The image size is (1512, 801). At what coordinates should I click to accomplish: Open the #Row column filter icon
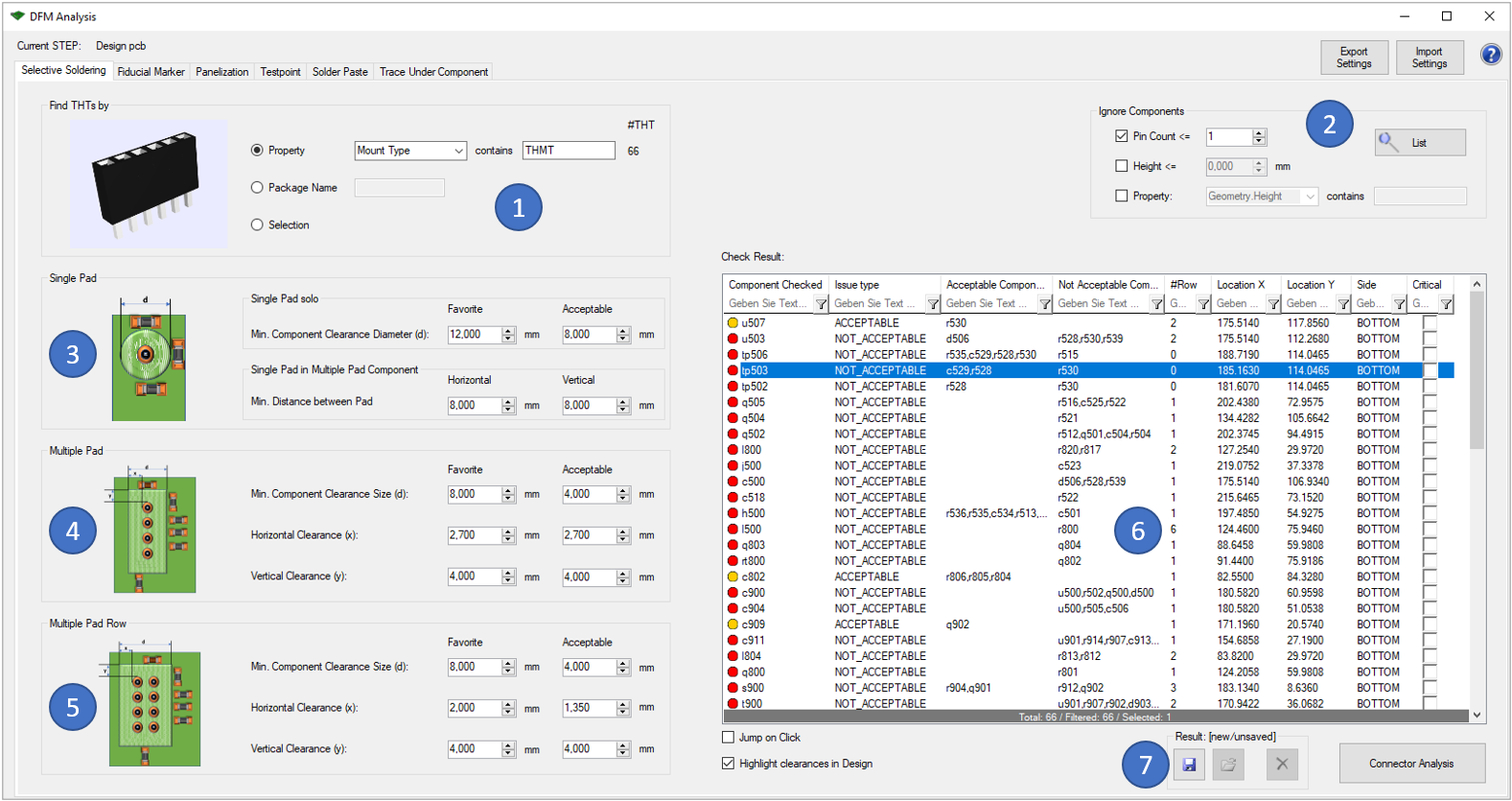[1203, 304]
